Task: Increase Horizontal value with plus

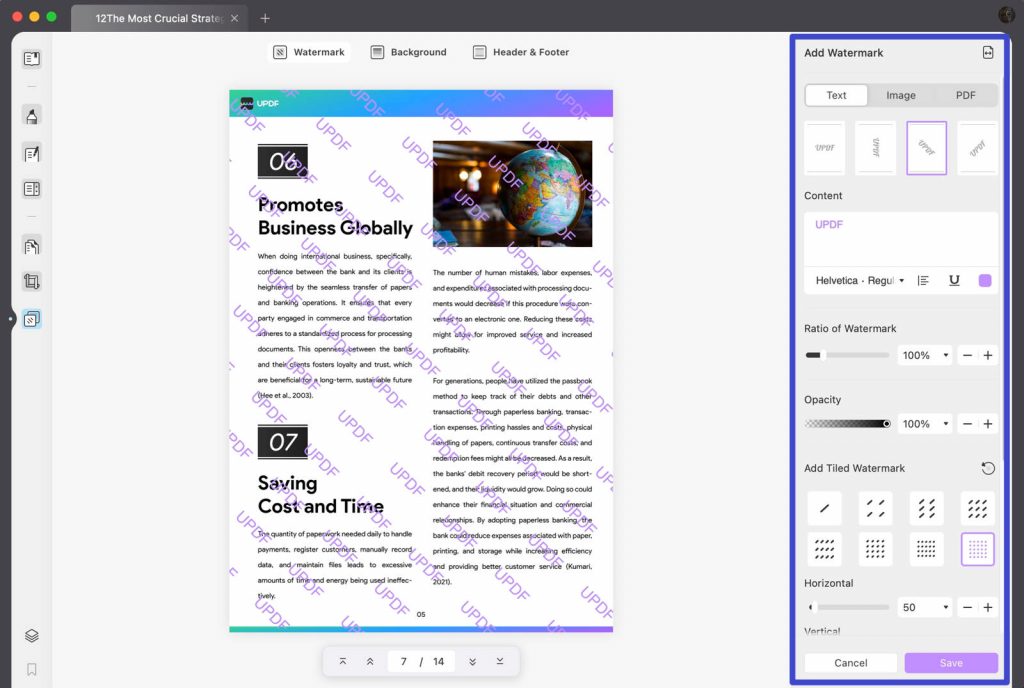Action: (987, 608)
